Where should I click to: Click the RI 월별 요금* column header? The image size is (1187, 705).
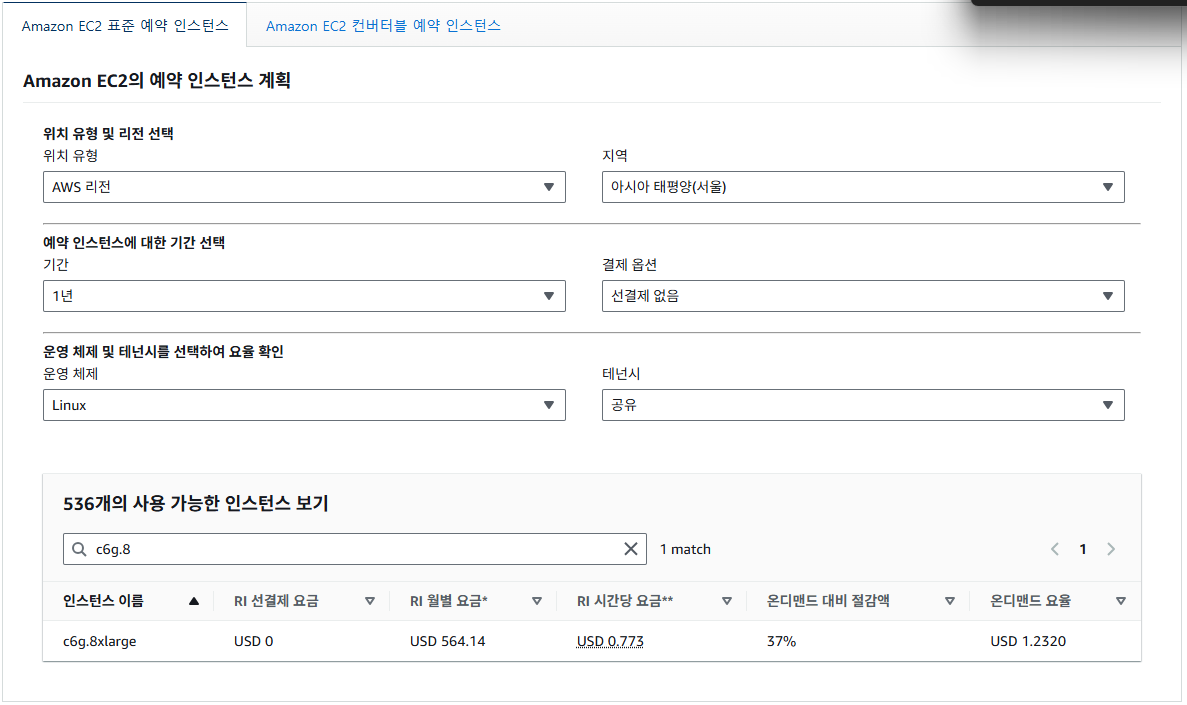(449, 601)
